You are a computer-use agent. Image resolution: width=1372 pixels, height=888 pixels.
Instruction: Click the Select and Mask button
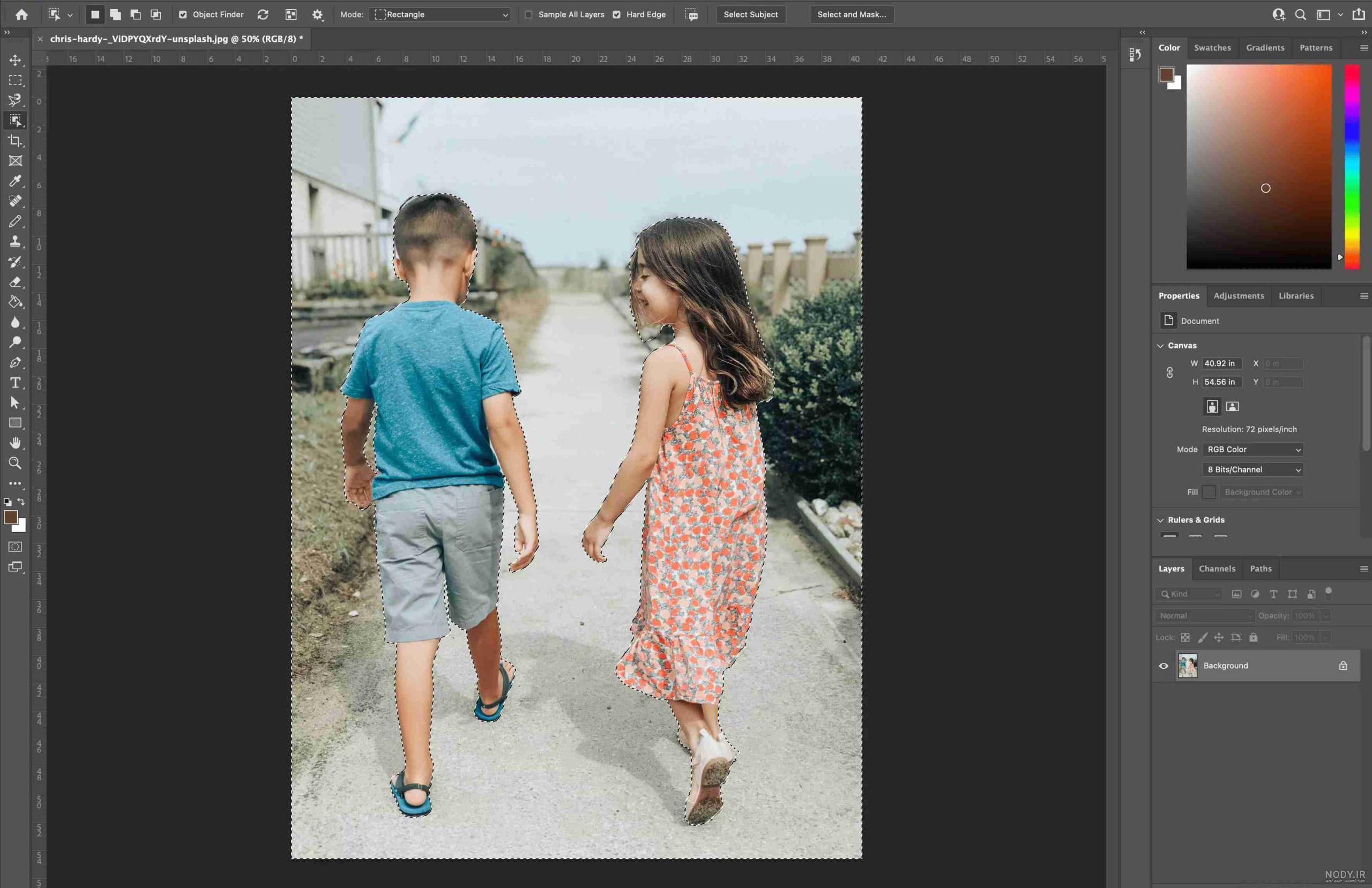click(852, 14)
